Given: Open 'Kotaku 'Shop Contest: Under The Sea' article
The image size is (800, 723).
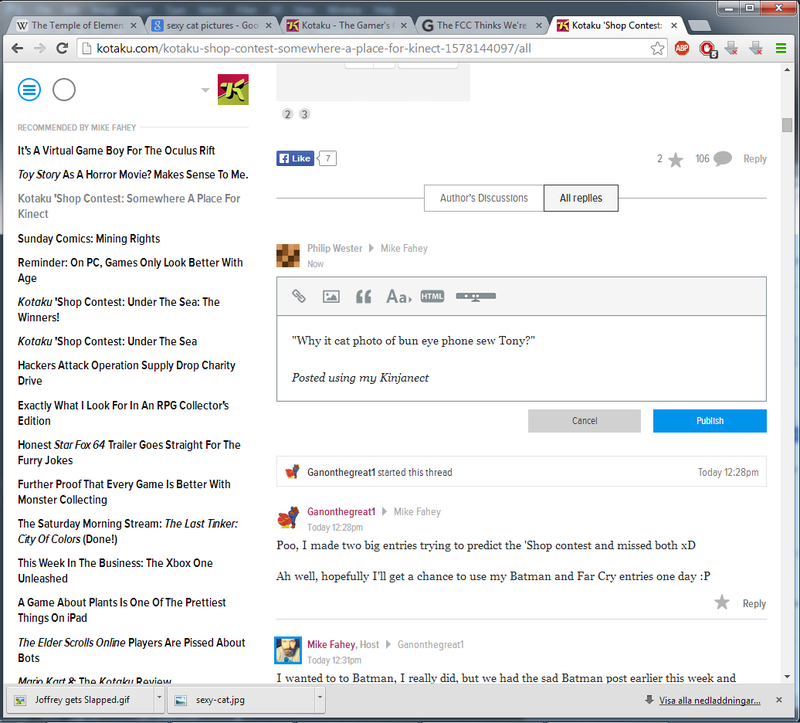Looking at the screenshot, I should click(107, 341).
